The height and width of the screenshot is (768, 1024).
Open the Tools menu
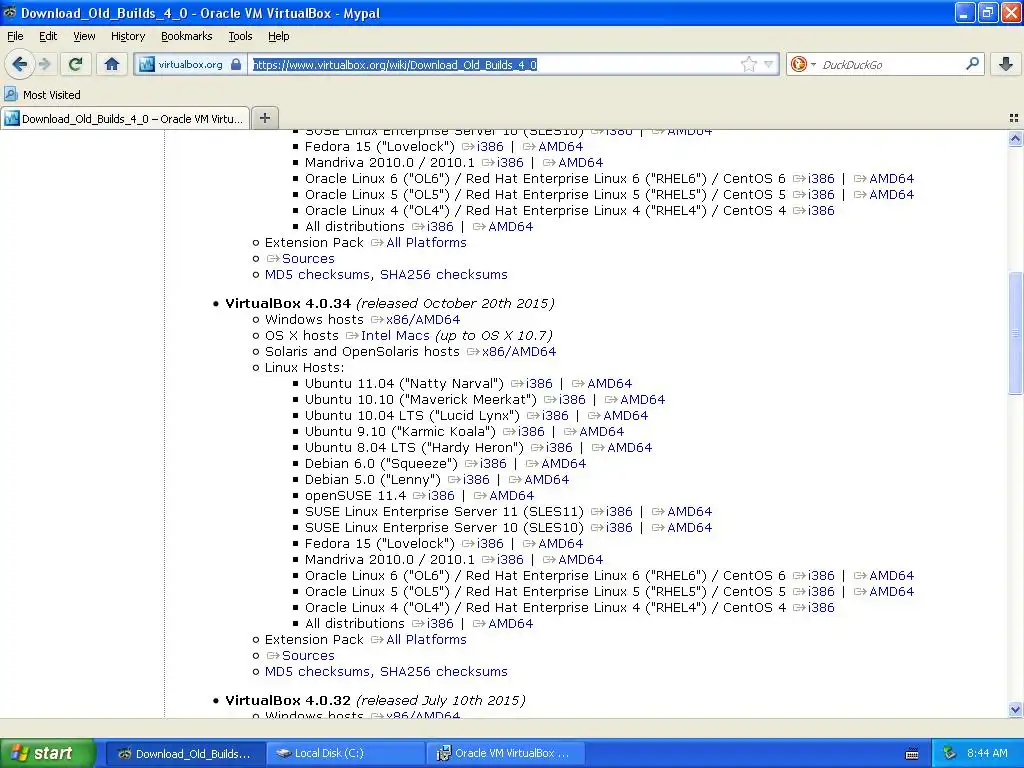(x=240, y=36)
